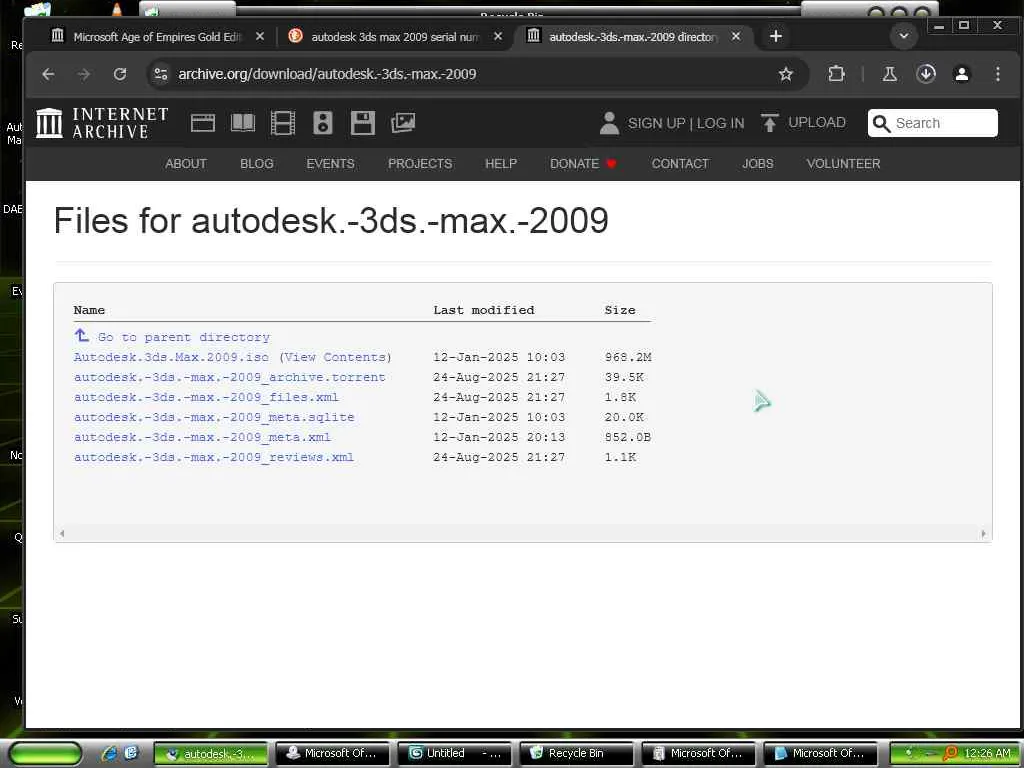The image size is (1024, 768).
Task: Show browser downloads
Action: click(x=926, y=74)
